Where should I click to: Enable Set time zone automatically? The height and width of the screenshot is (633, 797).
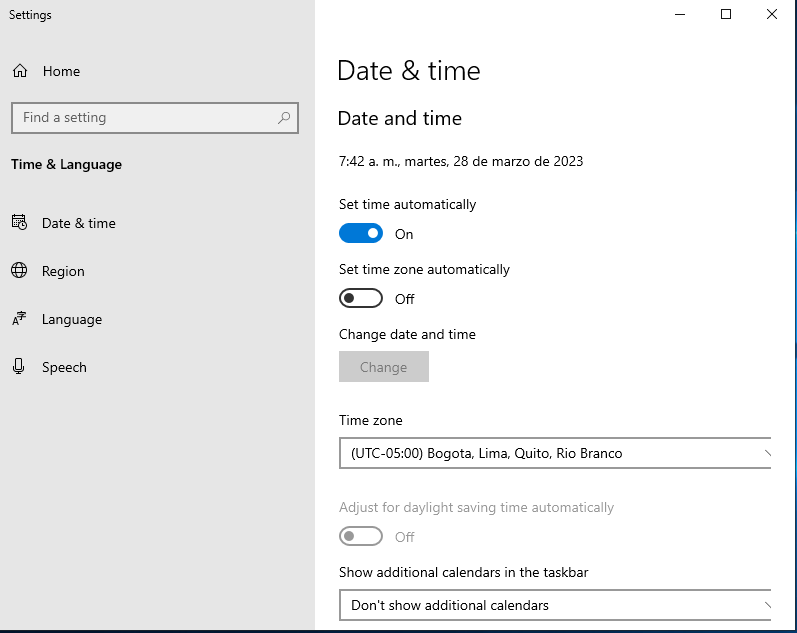tap(361, 298)
